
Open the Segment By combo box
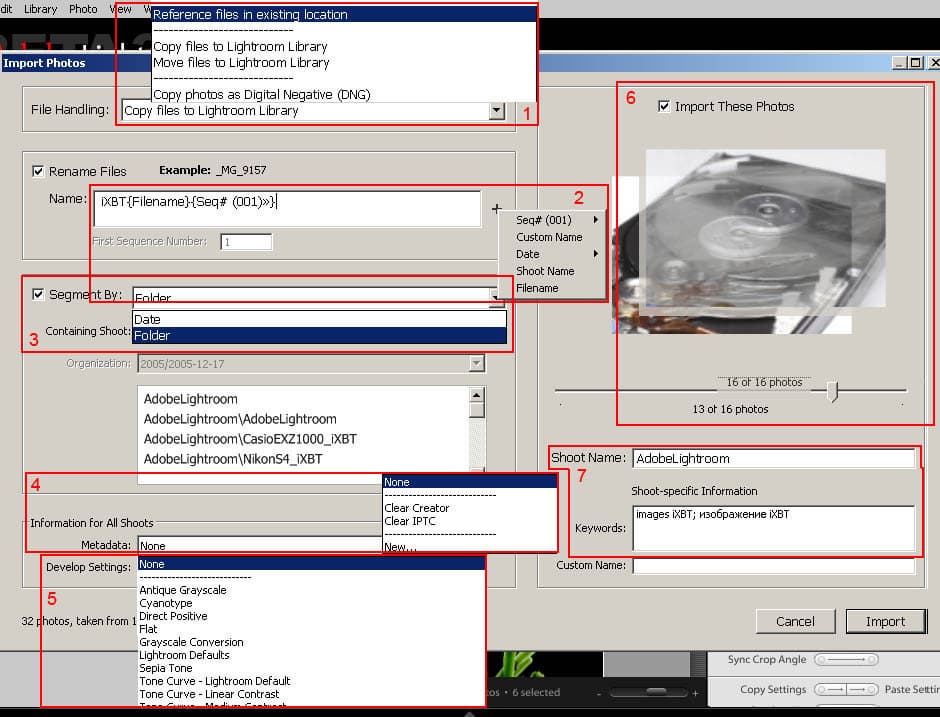tap(318, 297)
